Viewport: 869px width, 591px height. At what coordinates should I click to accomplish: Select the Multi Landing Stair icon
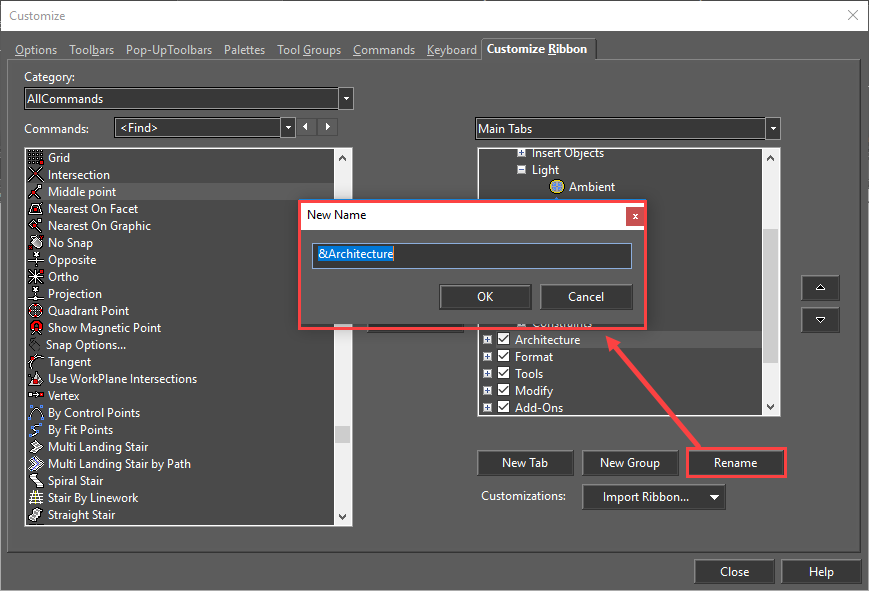35,447
